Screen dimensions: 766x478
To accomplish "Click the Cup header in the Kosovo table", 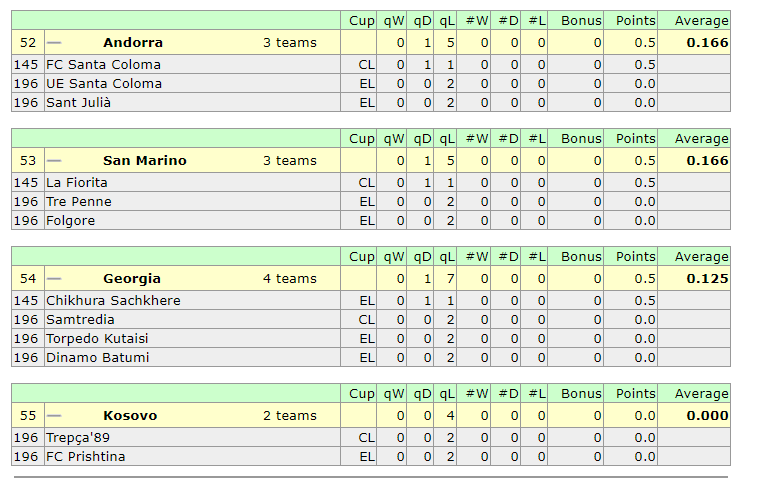I will tap(362, 393).
